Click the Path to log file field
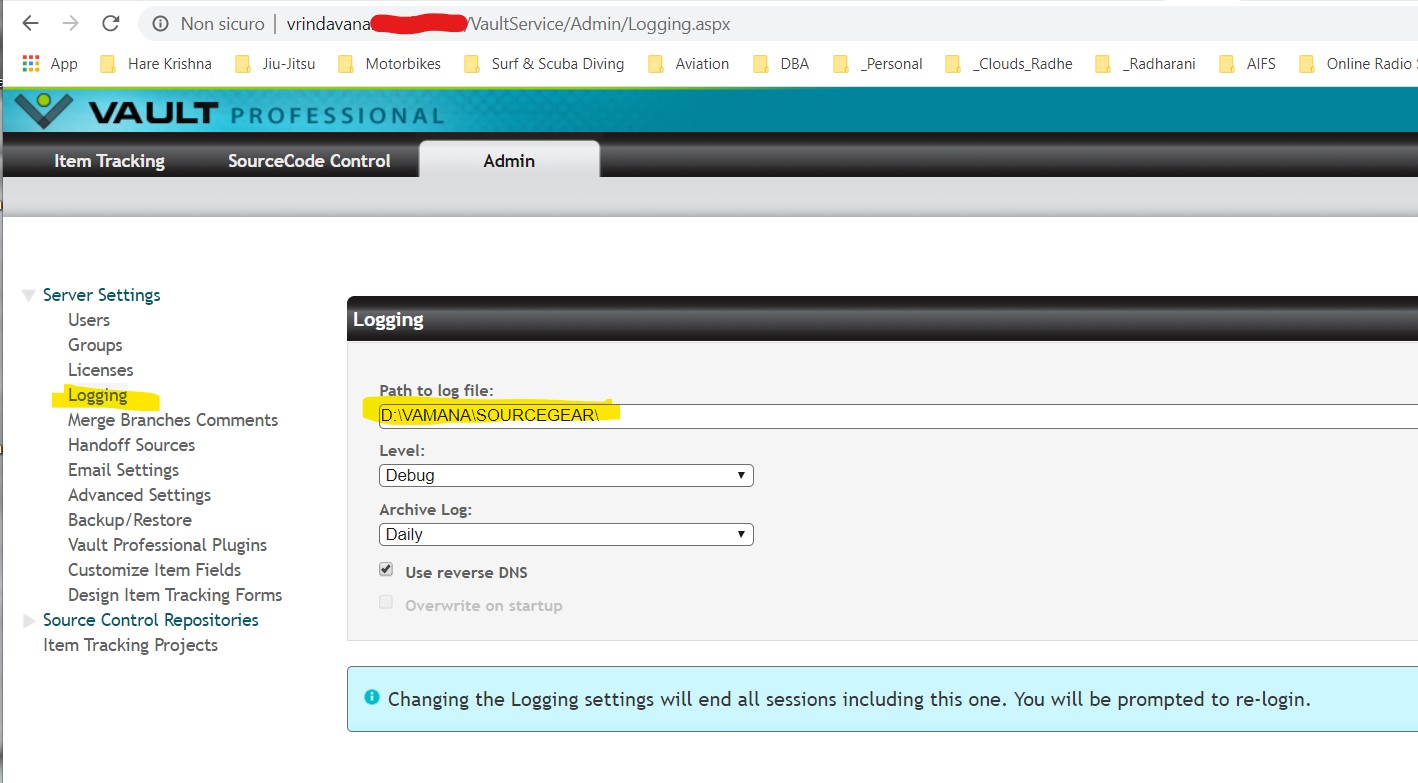This screenshot has height=783, width=1418. pyautogui.click(x=898, y=416)
